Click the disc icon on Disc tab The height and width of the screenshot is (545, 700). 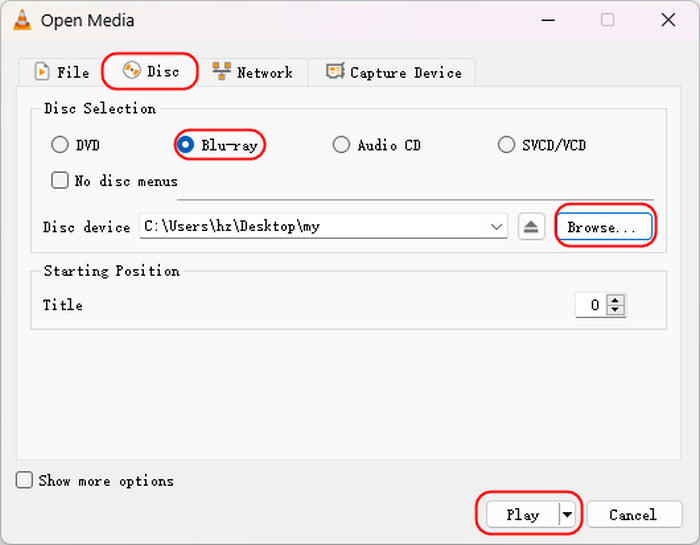[x=131, y=71]
